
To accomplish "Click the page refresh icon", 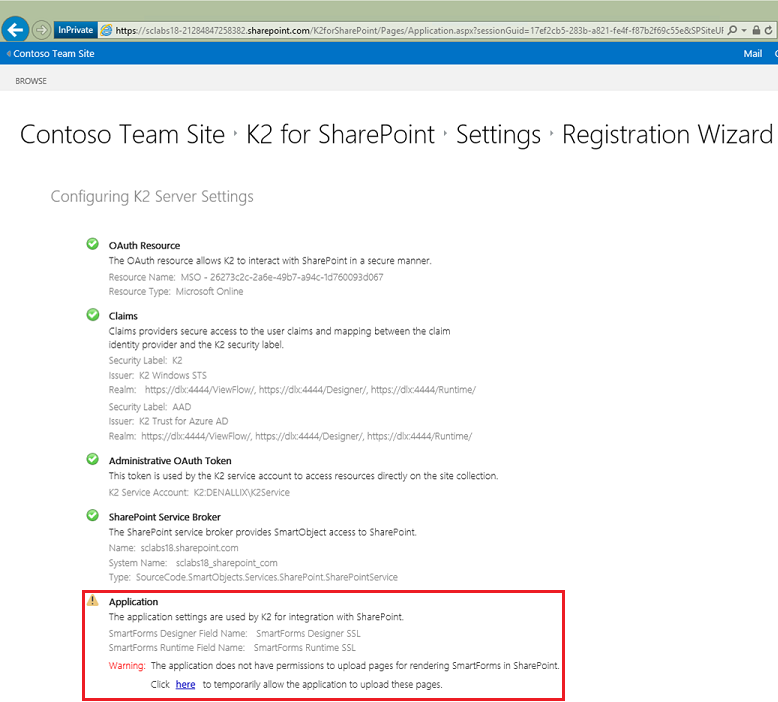I will click(769, 30).
